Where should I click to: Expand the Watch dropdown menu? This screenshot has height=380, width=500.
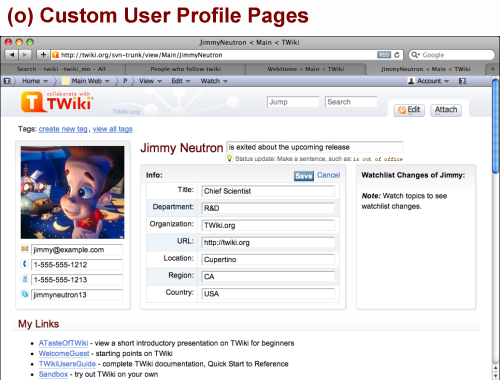214,81
